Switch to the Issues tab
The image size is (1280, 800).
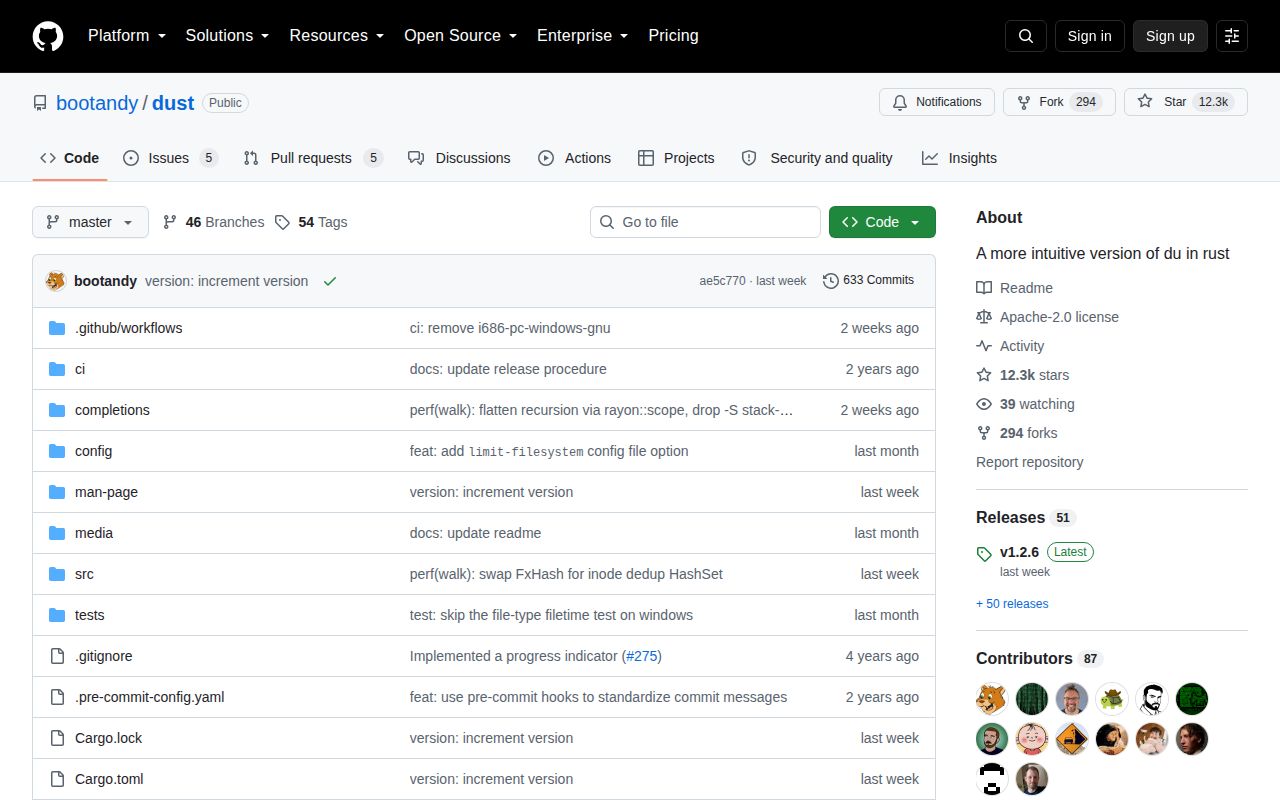click(170, 158)
